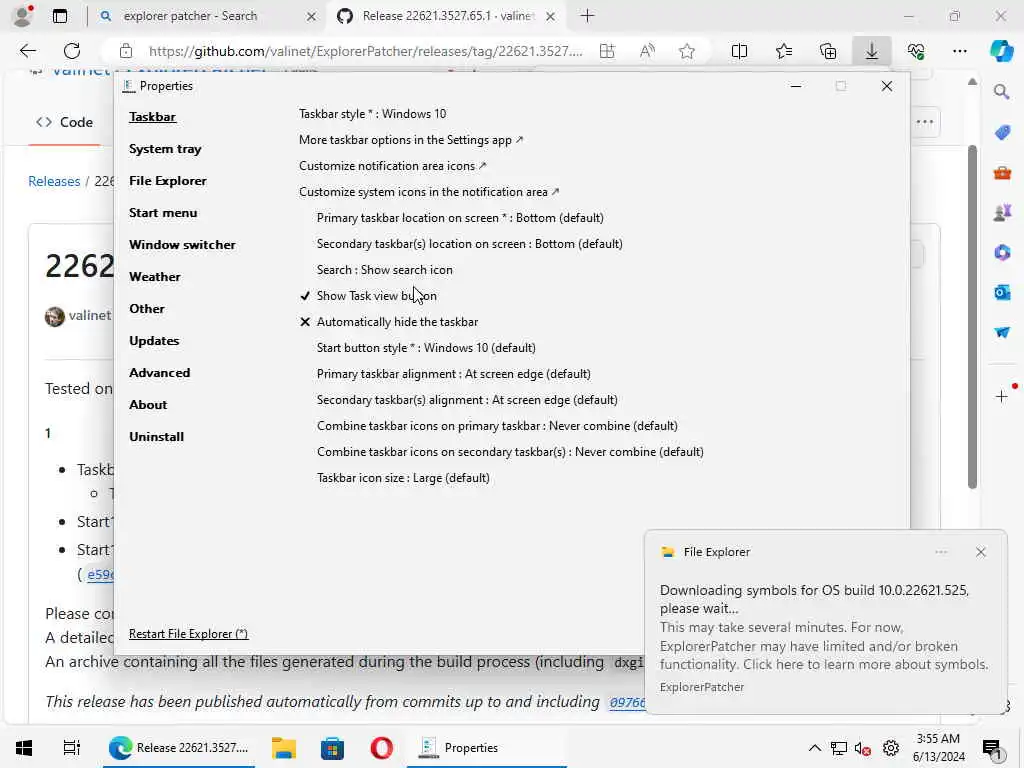This screenshot has height=768, width=1024.
Task: Click the GitHub page vertical scrollbar
Action: click(x=972, y=317)
